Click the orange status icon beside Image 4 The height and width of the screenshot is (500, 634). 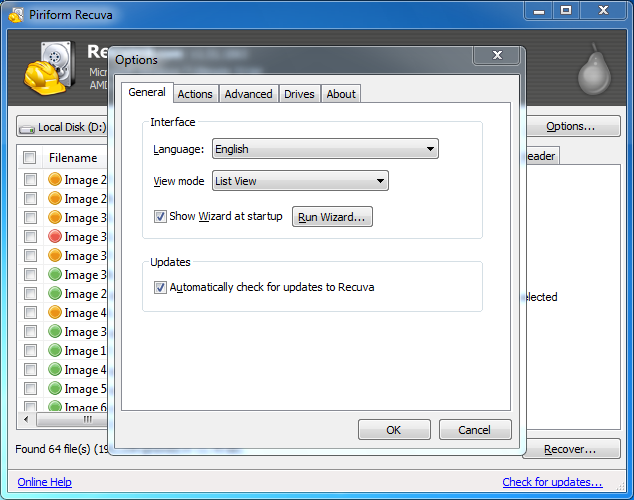pos(55,312)
